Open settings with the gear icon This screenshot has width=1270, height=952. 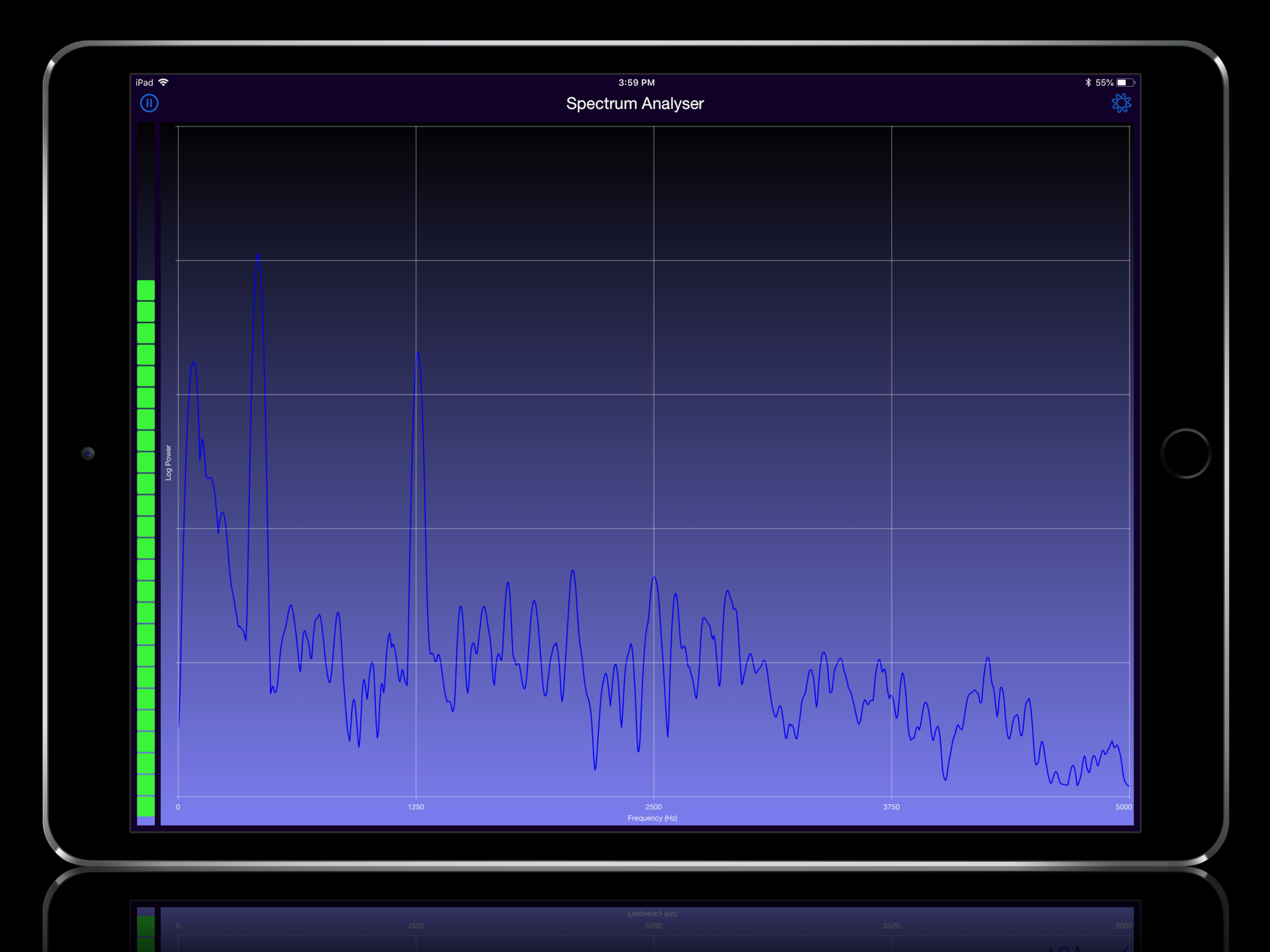(x=1121, y=103)
